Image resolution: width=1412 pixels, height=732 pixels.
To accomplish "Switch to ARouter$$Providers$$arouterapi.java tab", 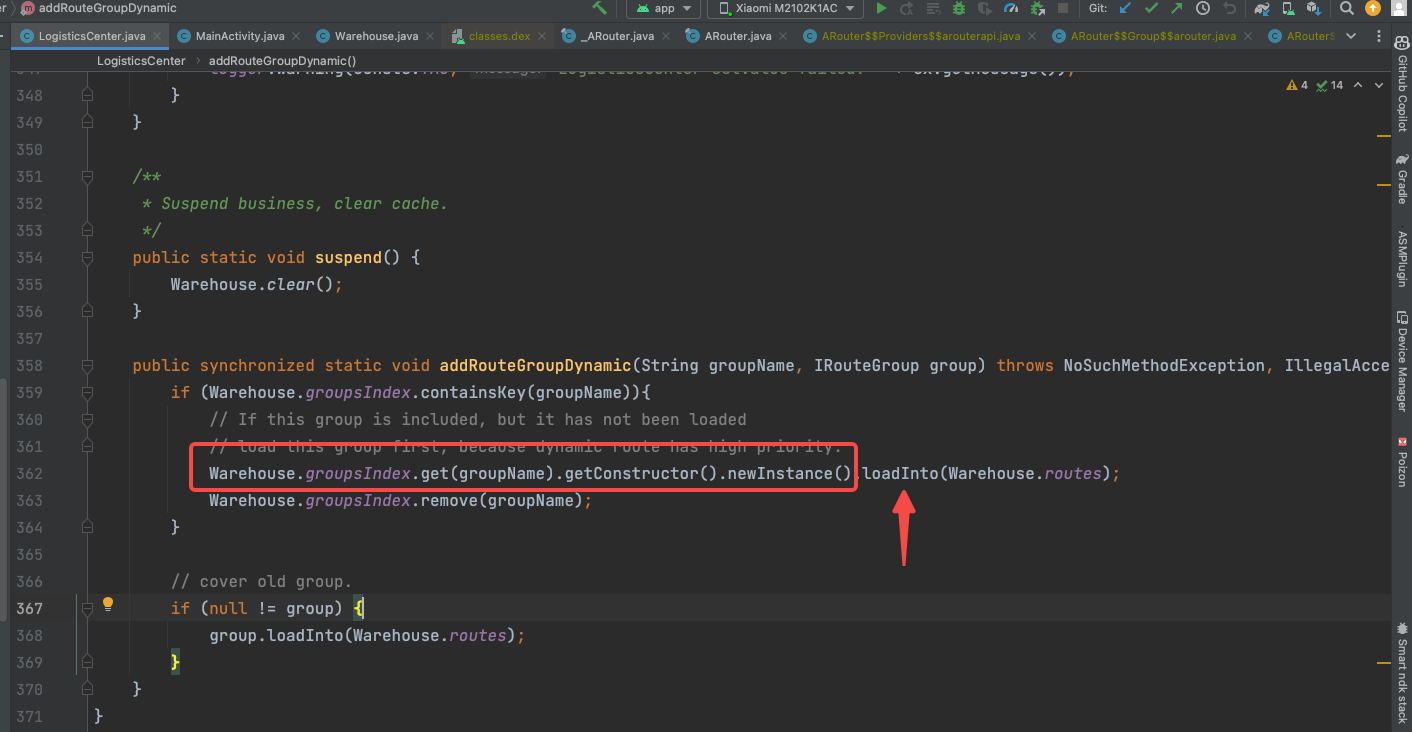I will pos(920,36).
